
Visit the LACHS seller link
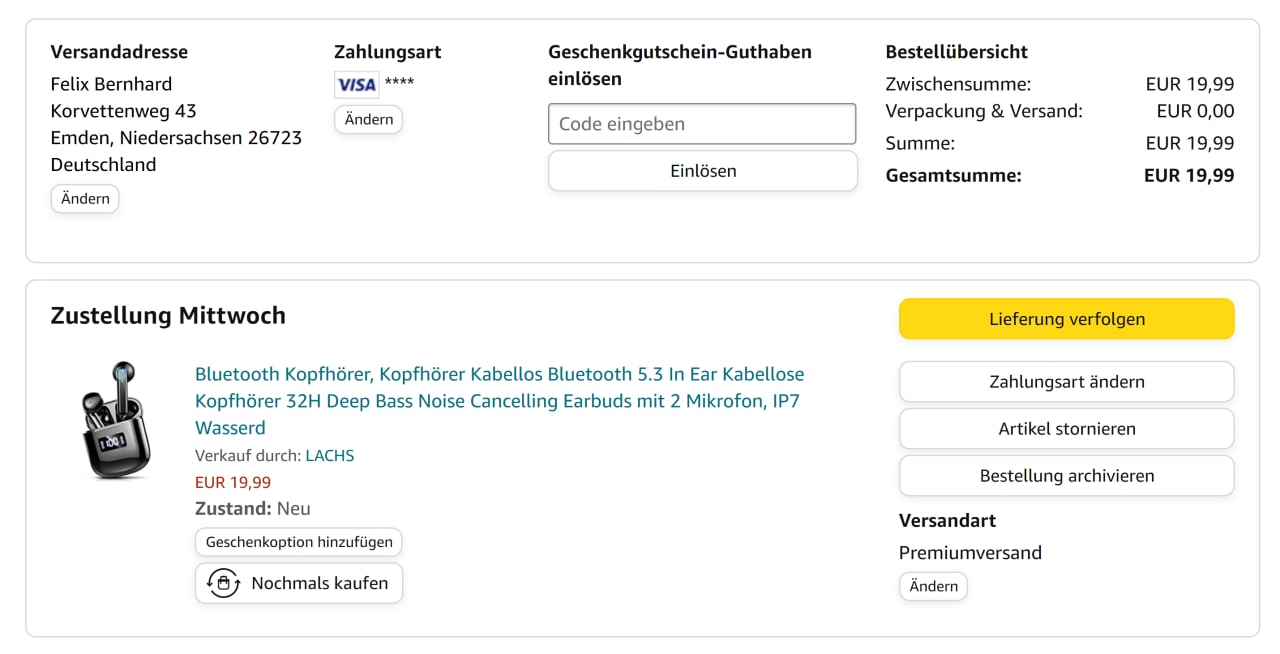pos(329,456)
